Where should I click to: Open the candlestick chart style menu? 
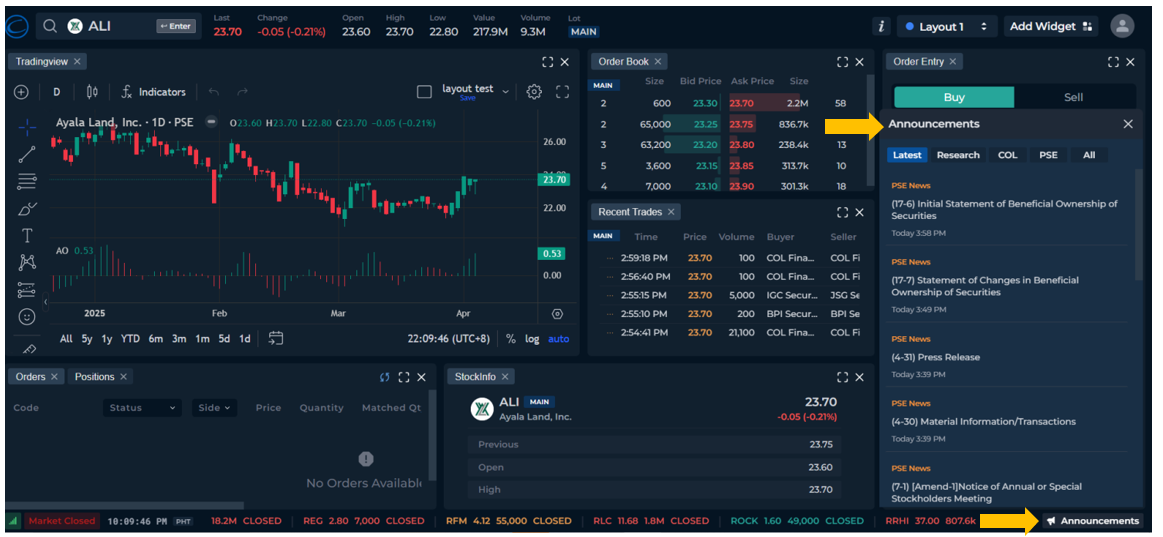[92, 92]
